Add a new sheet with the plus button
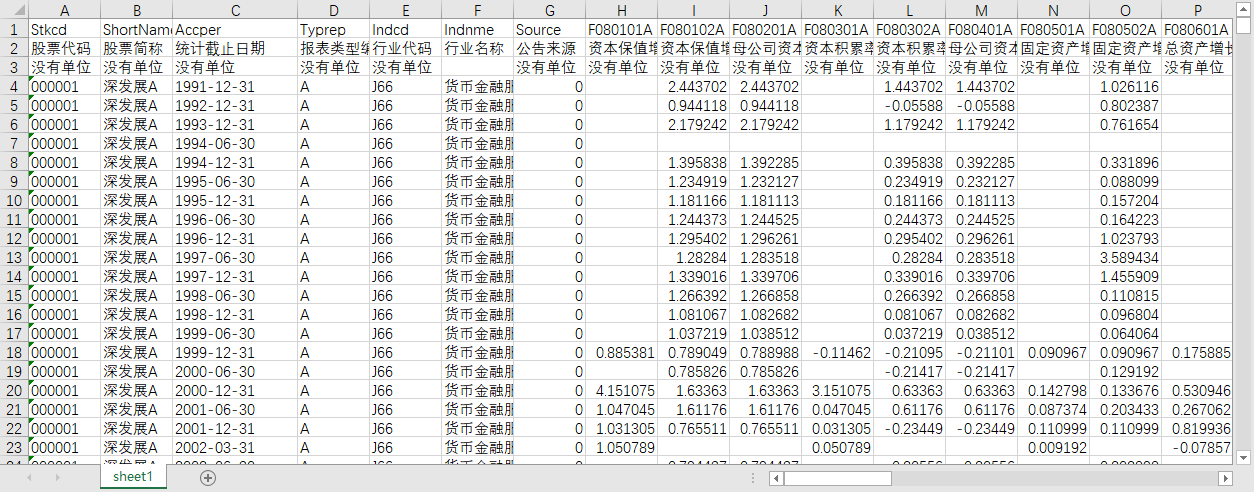The height and width of the screenshot is (492, 1254). pyautogui.click(x=208, y=478)
